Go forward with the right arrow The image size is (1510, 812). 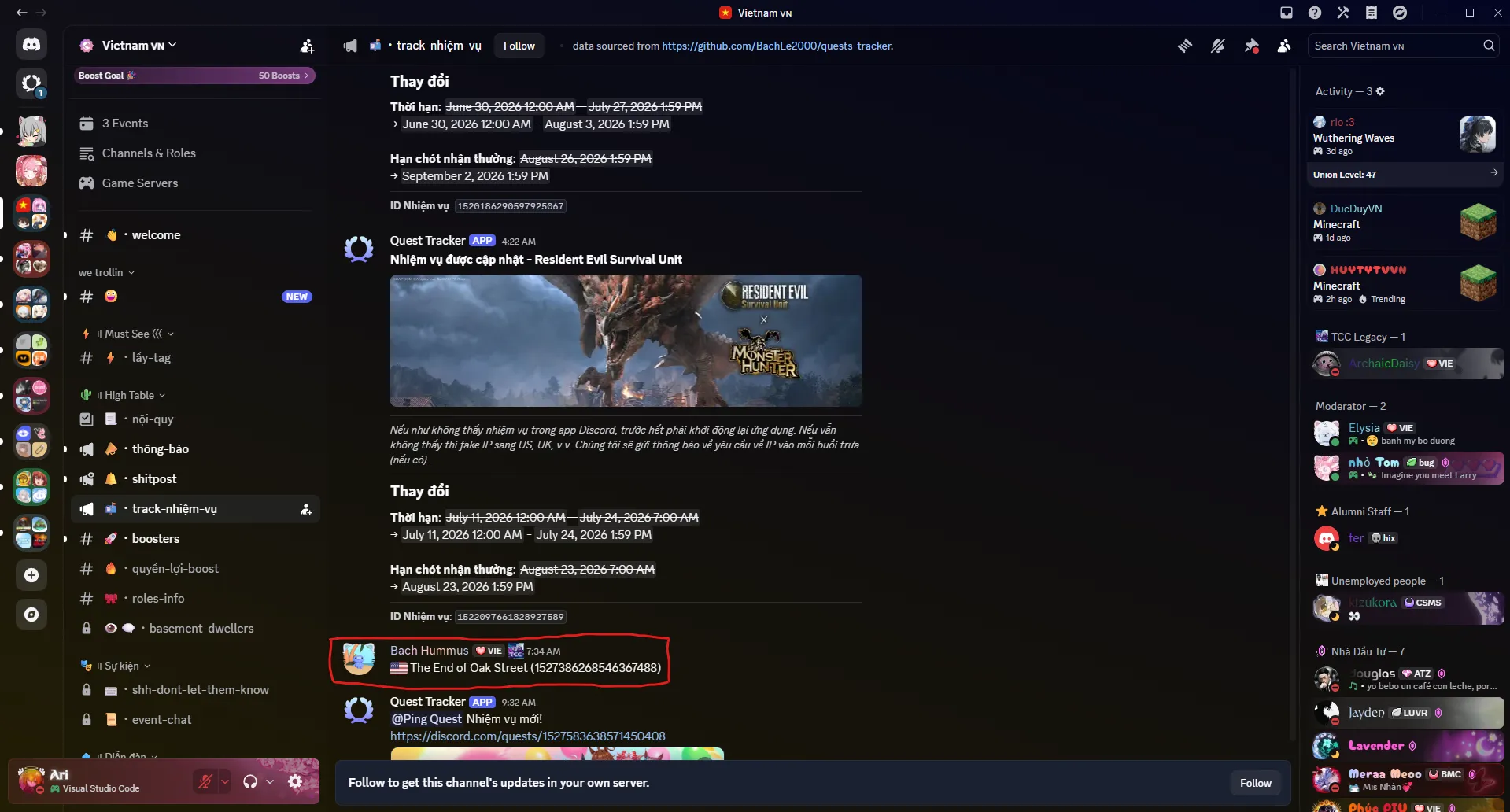[41, 13]
